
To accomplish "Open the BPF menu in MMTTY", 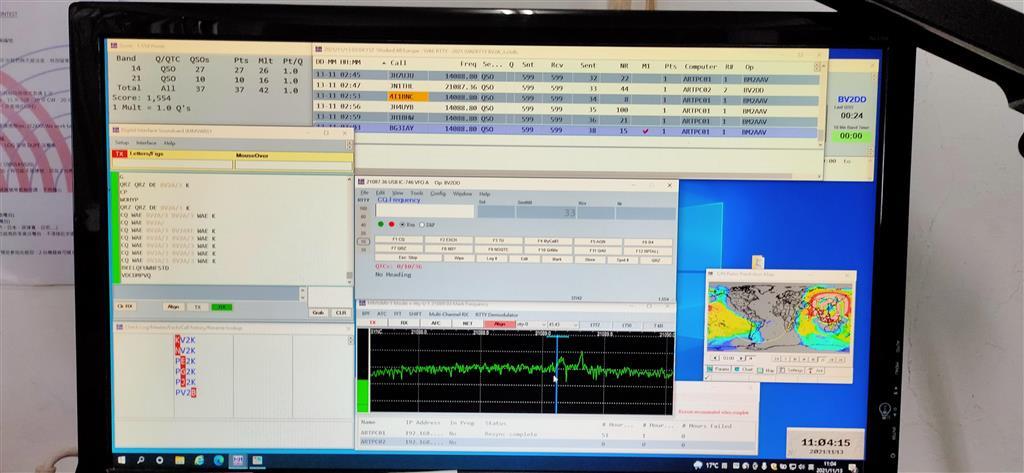I will click(x=366, y=314).
